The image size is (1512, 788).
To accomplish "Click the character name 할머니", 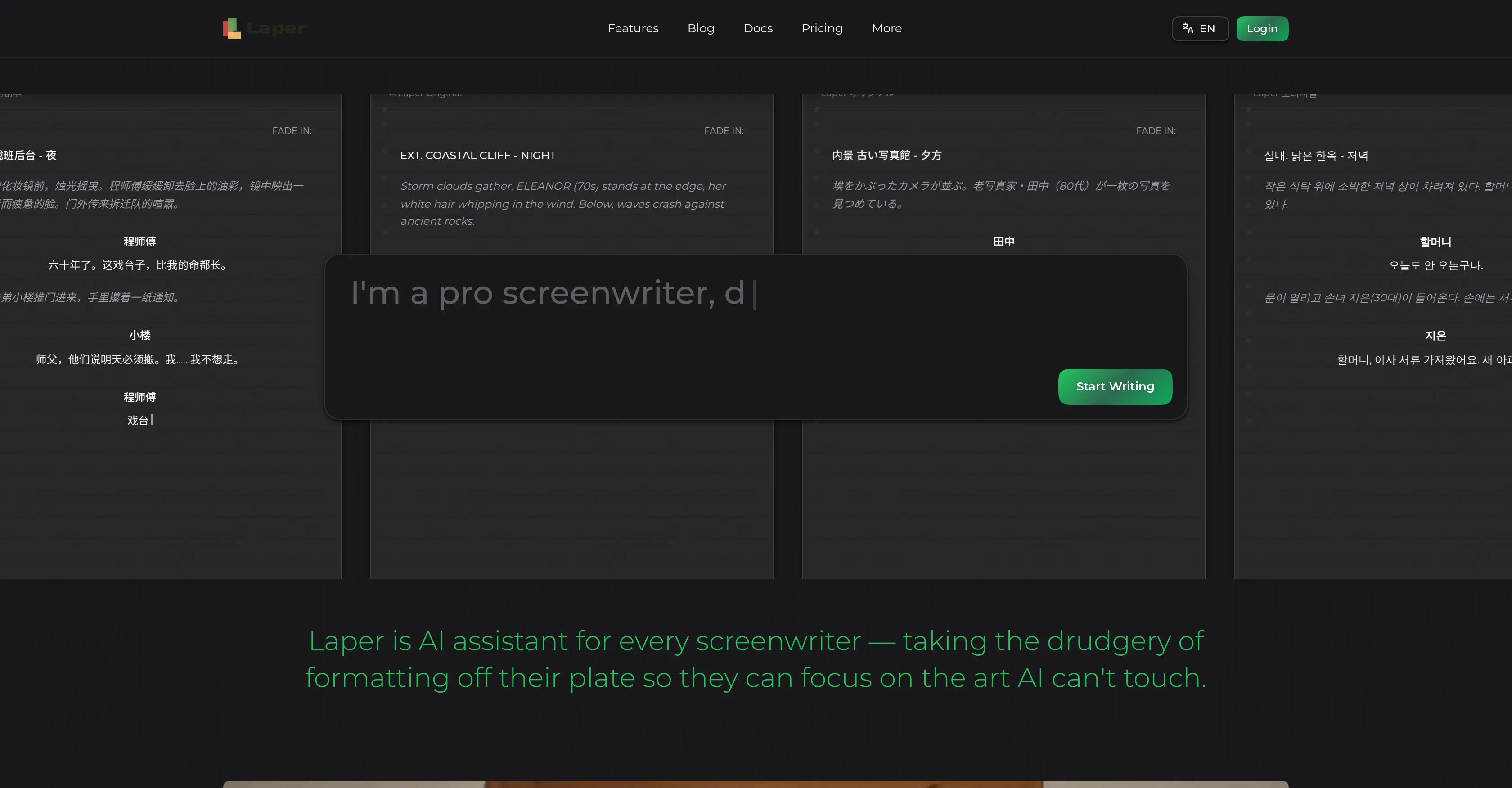I will (1435, 242).
